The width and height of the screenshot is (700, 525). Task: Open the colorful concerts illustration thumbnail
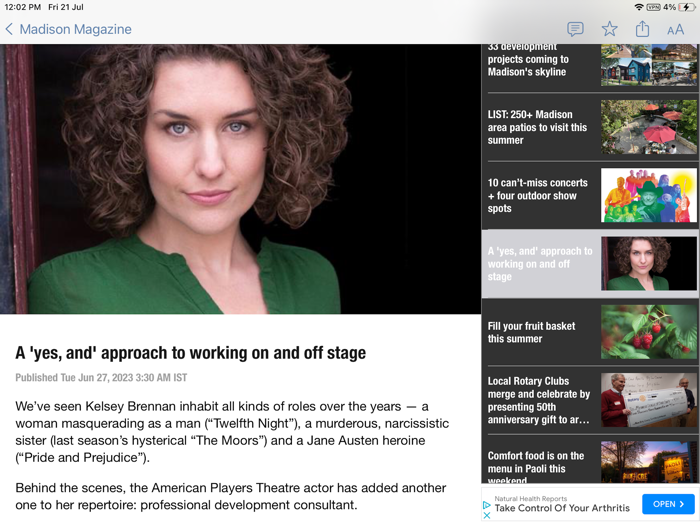[x=649, y=195]
